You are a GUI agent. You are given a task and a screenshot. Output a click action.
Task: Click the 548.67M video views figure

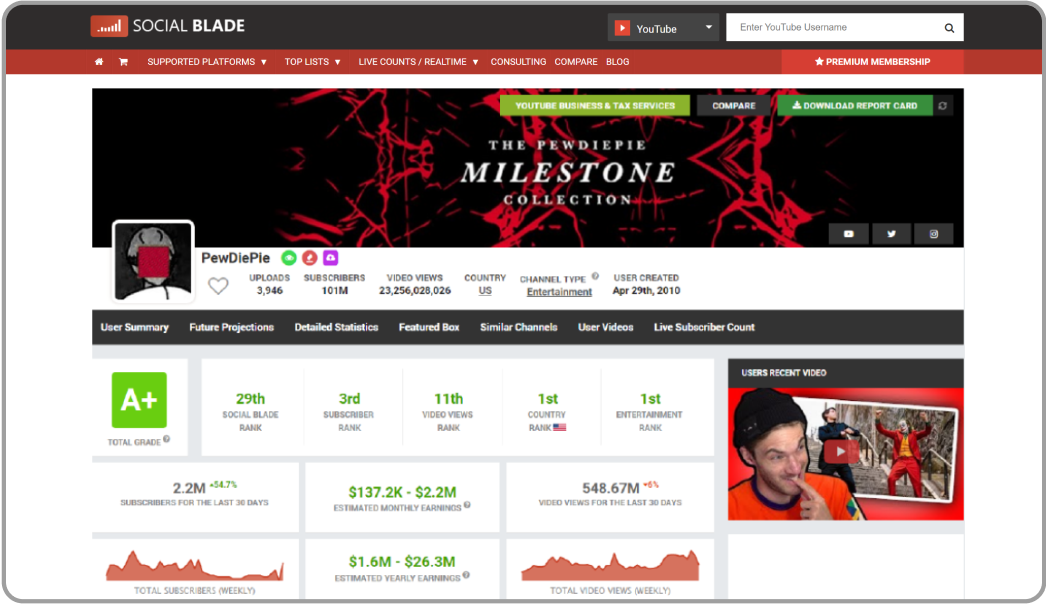point(610,489)
